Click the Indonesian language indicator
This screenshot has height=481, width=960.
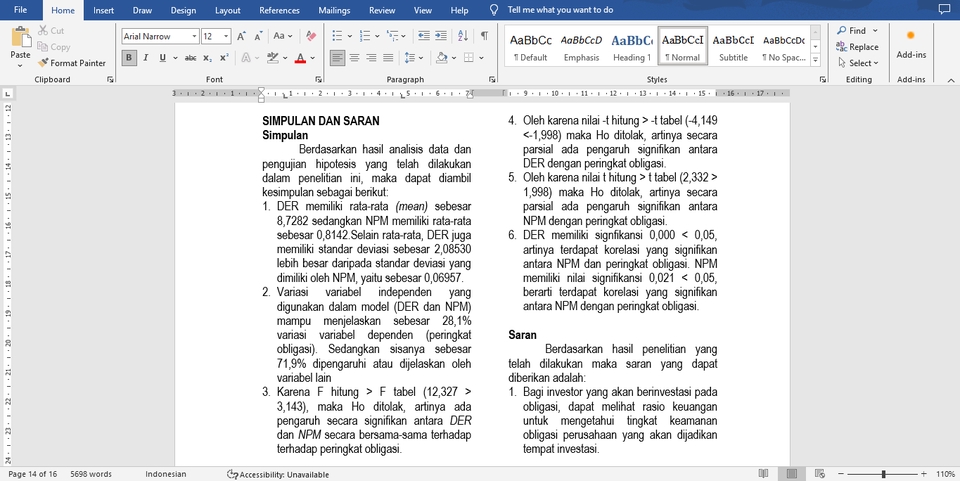(x=166, y=474)
